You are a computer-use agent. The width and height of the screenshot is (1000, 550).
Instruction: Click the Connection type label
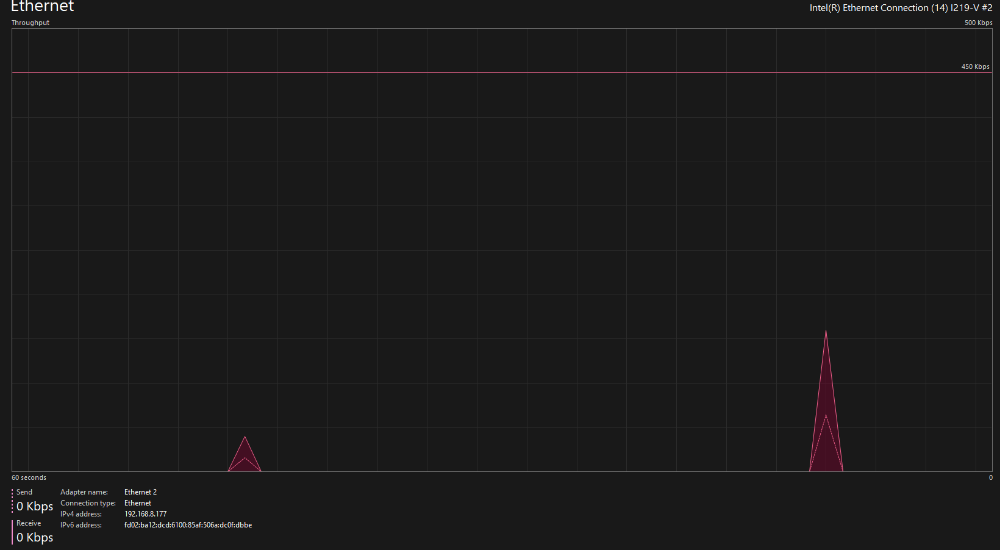88,503
